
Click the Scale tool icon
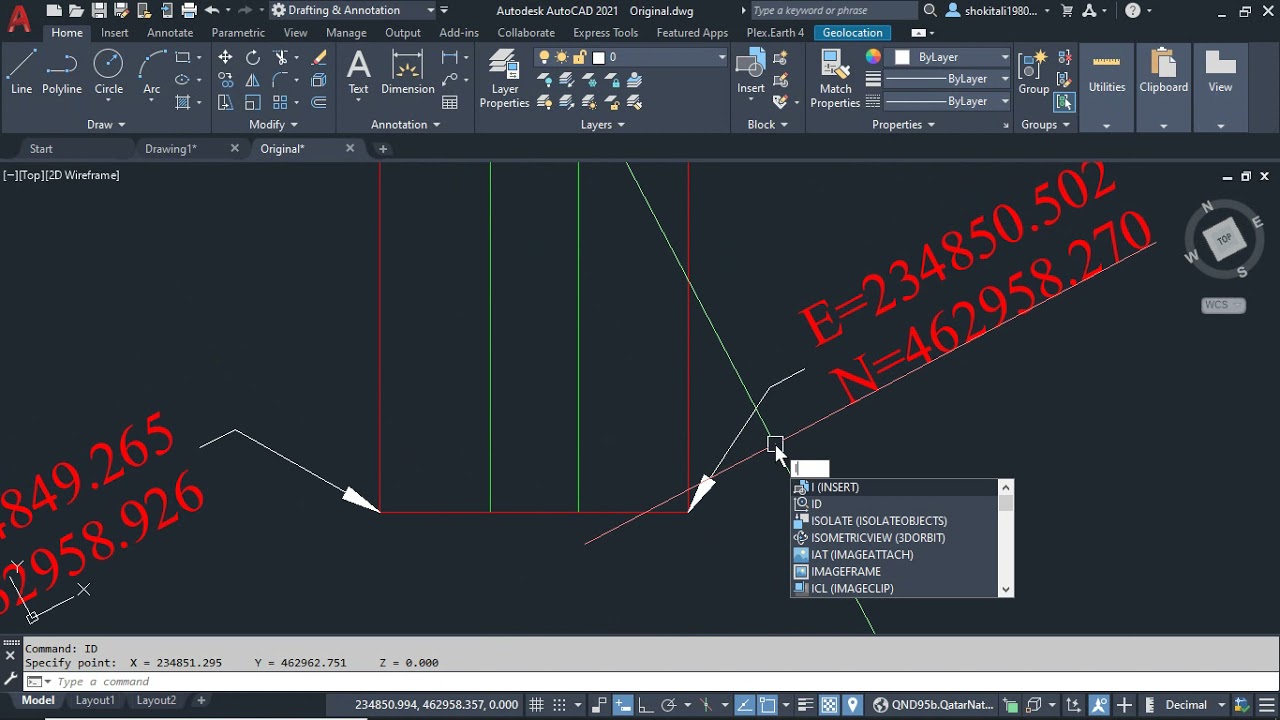[x=253, y=102]
